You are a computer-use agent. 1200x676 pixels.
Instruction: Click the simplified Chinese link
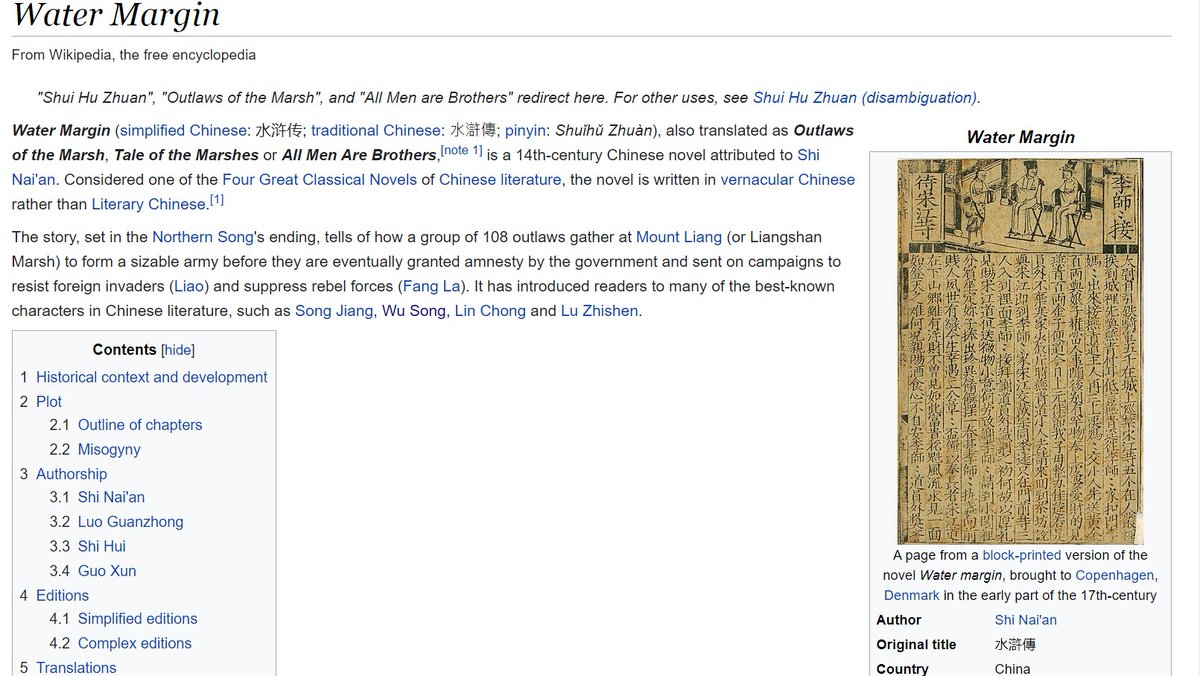(x=183, y=130)
